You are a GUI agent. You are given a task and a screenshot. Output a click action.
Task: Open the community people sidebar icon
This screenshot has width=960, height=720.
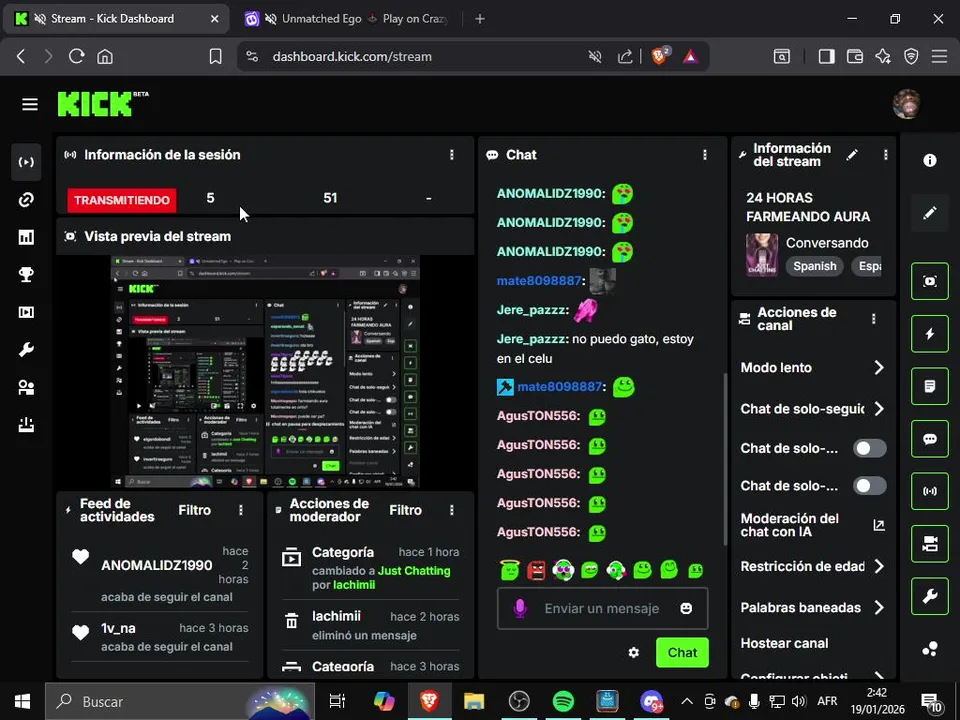coord(26,388)
